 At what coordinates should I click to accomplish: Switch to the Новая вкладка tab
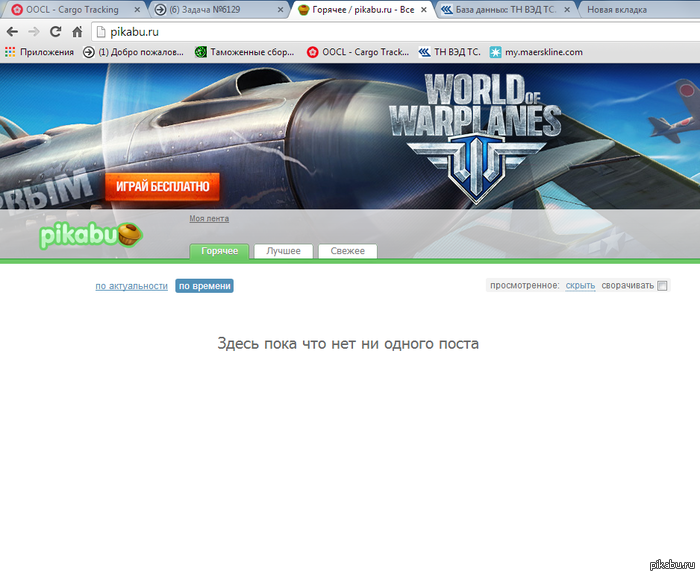coord(638,9)
